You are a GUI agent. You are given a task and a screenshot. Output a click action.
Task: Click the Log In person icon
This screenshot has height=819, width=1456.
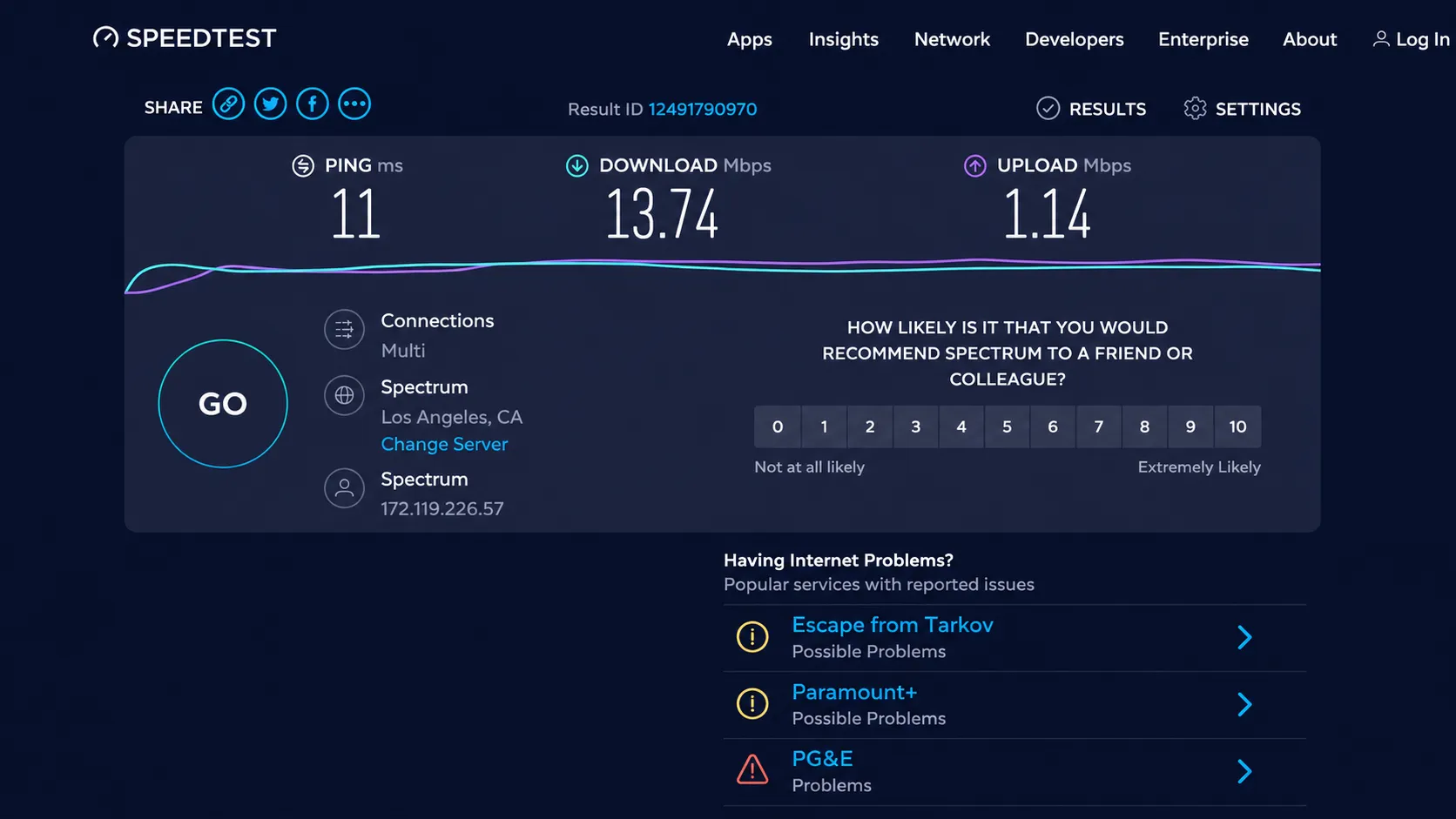1381,39
